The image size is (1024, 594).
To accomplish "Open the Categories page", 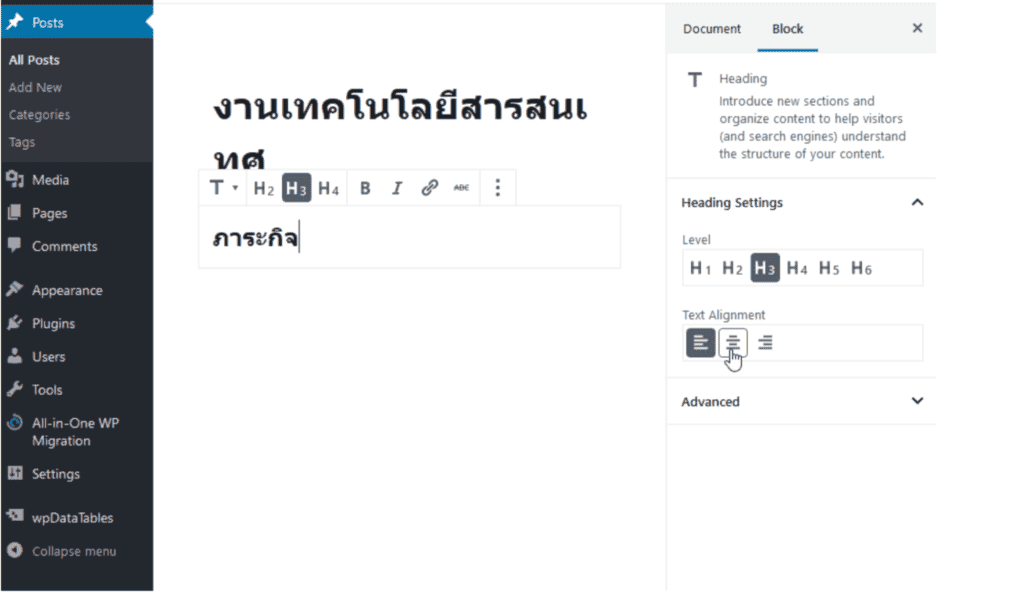I will (39, 114).
